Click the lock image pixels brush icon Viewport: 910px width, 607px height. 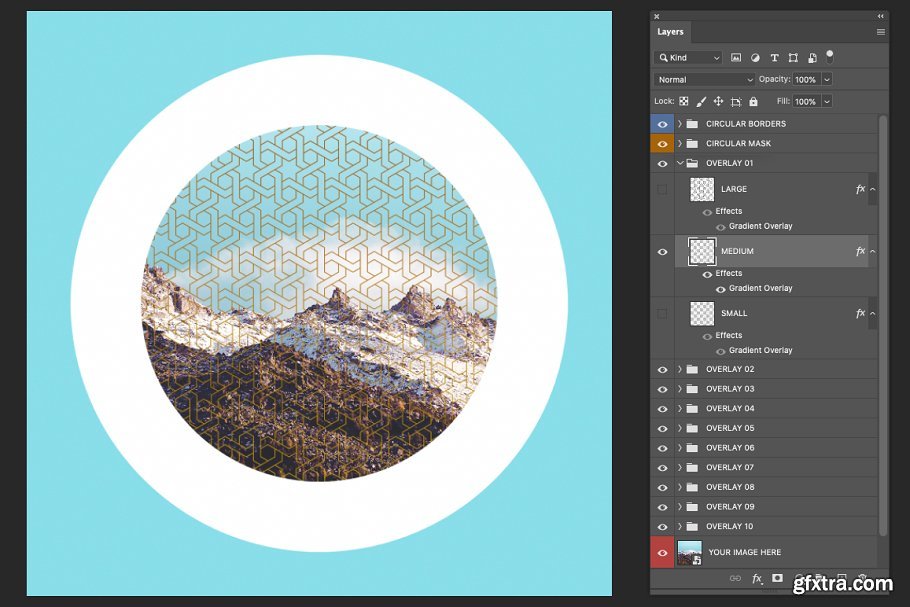coord(701,101)
